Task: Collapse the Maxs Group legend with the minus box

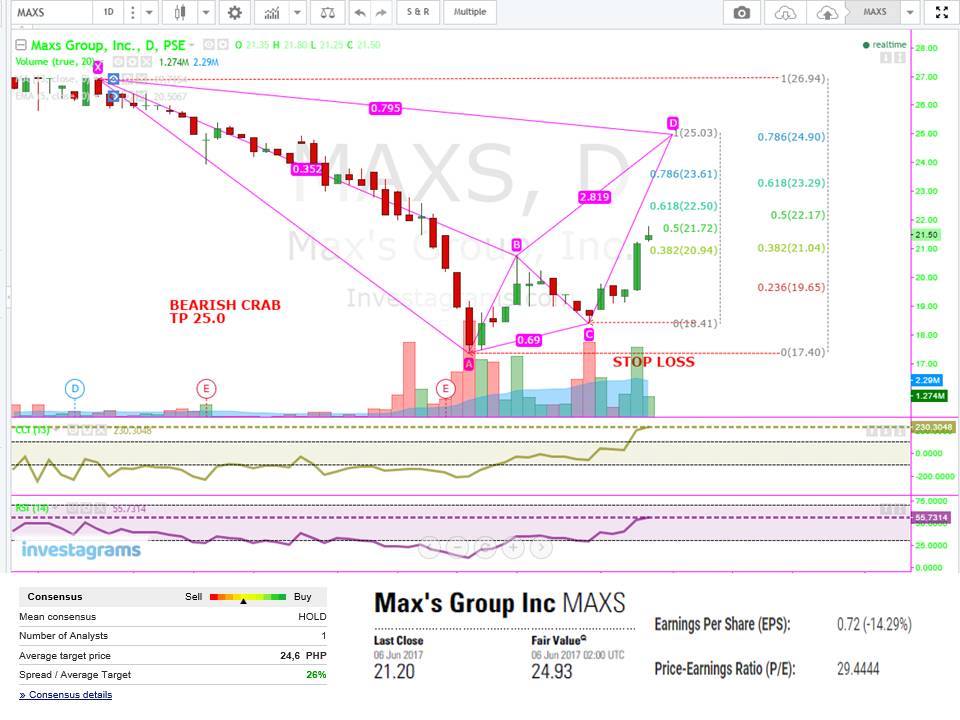Action: (x=19, y=45)
